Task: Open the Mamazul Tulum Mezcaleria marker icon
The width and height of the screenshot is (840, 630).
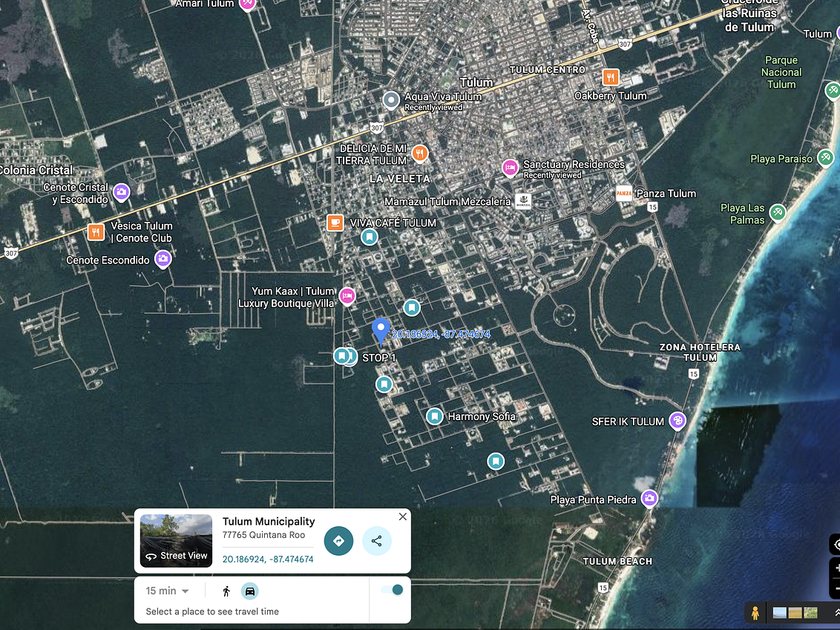Action: [x=523, y=201]
